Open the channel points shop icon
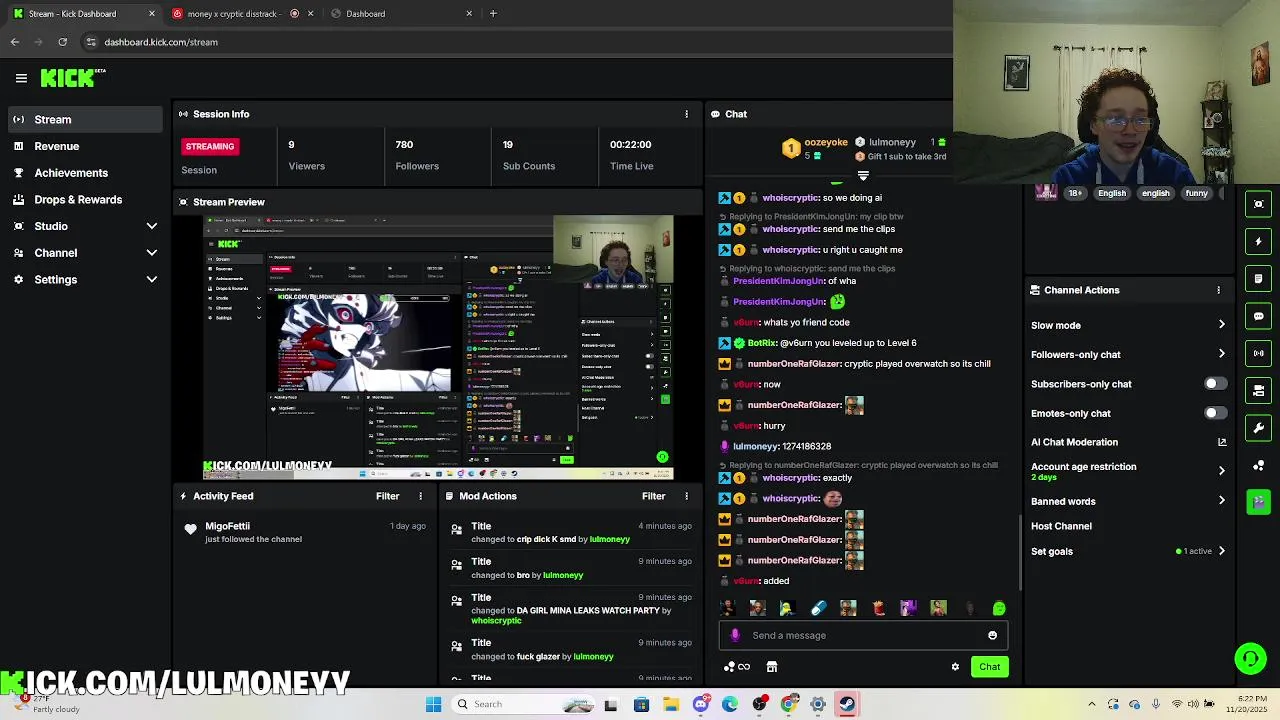1280x720 pixels. [772, 667]
